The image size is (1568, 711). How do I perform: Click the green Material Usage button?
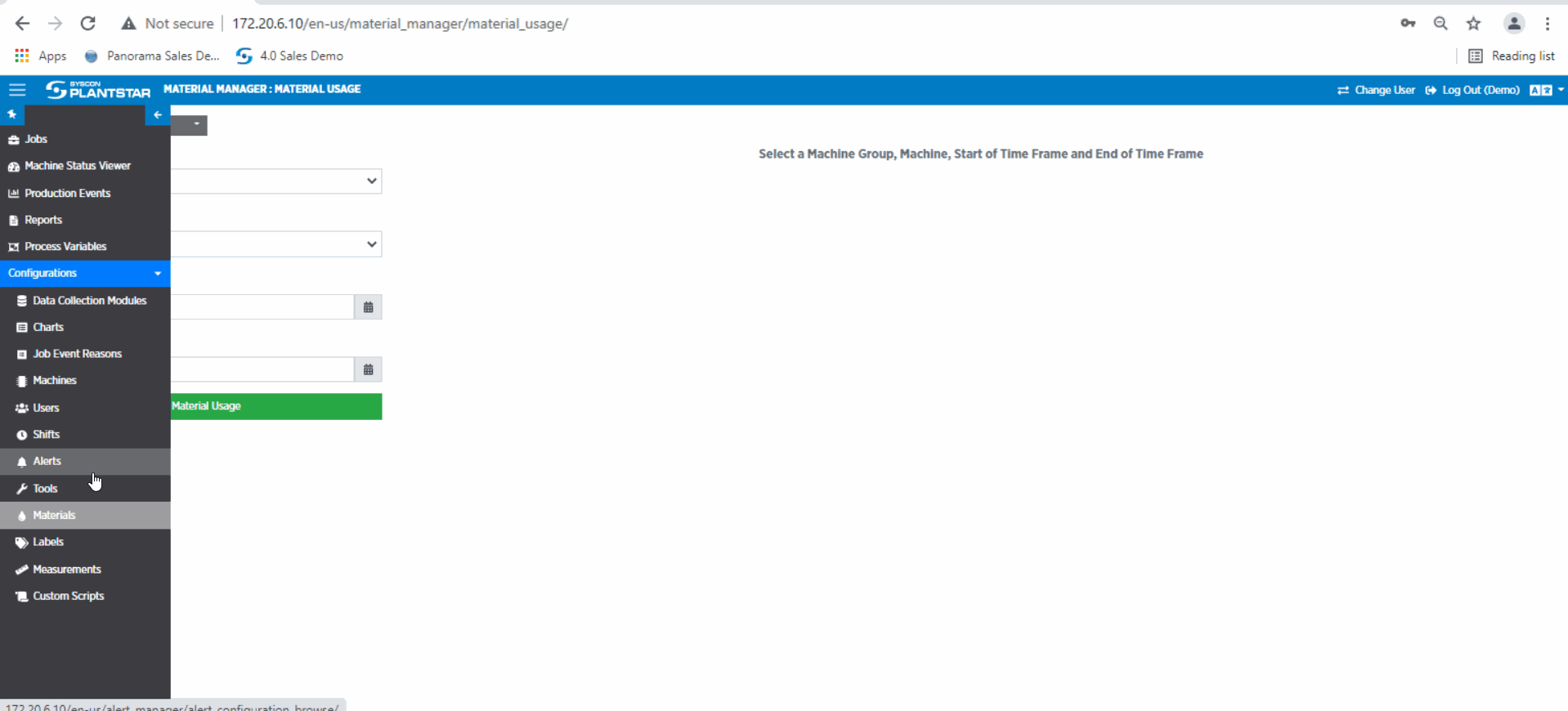click(x=276, y=406)
